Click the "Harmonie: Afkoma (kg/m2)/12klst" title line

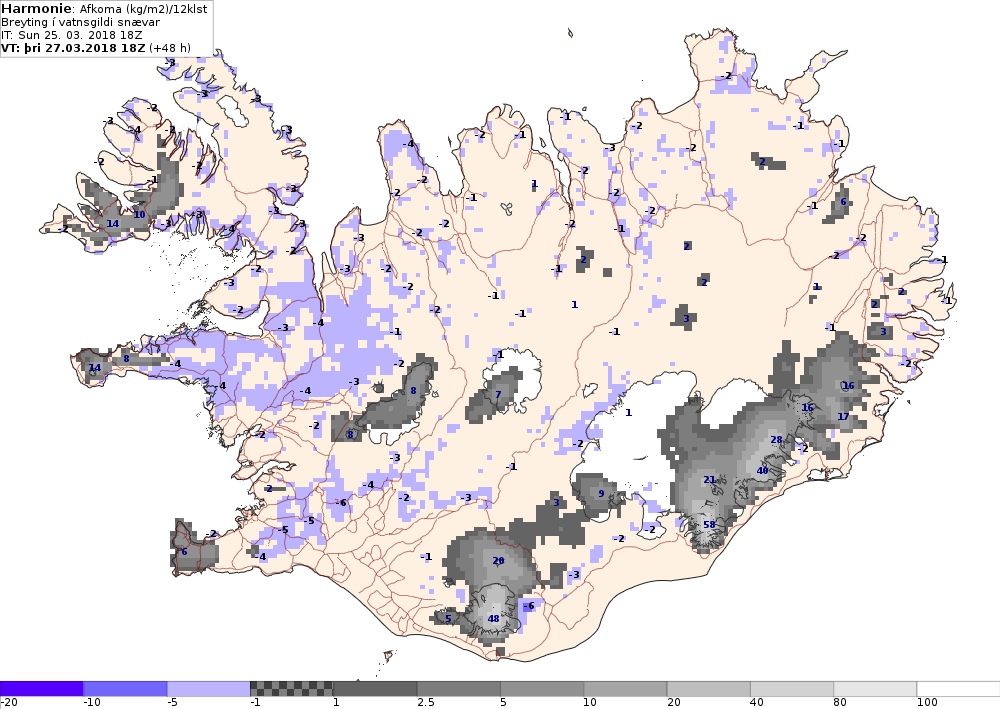coord(105,9)
